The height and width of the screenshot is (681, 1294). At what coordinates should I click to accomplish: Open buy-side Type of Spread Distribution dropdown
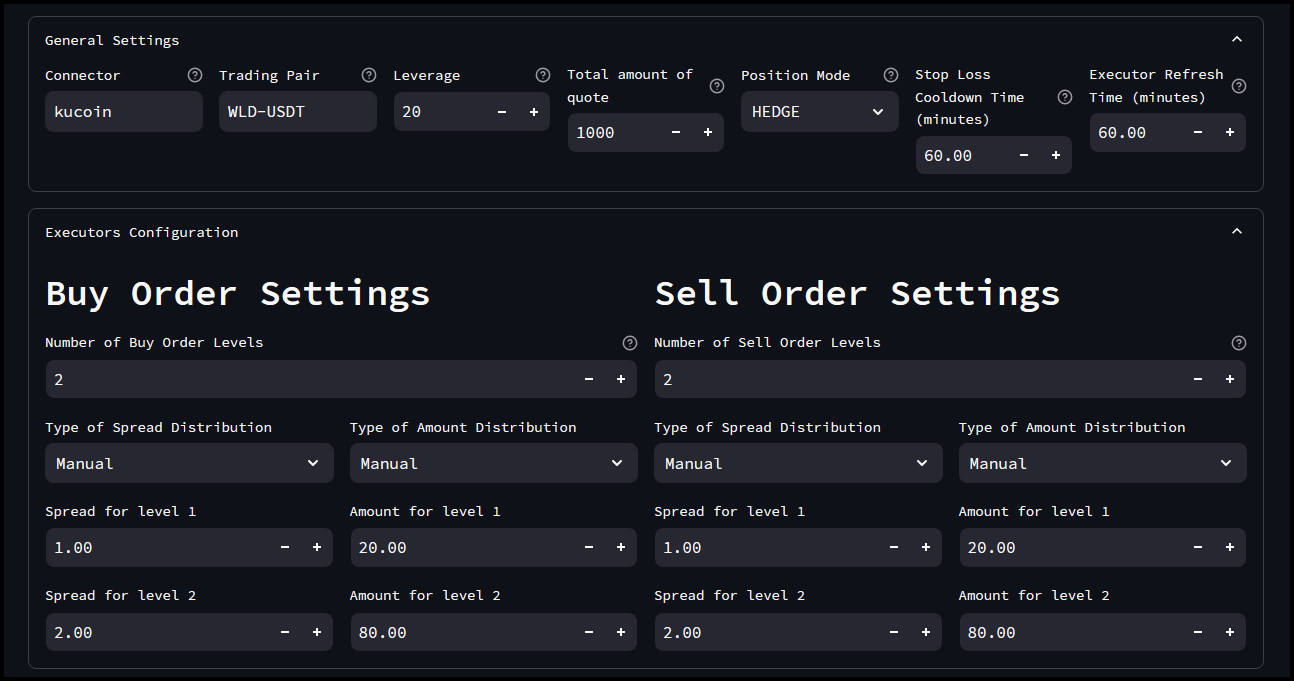188,463
